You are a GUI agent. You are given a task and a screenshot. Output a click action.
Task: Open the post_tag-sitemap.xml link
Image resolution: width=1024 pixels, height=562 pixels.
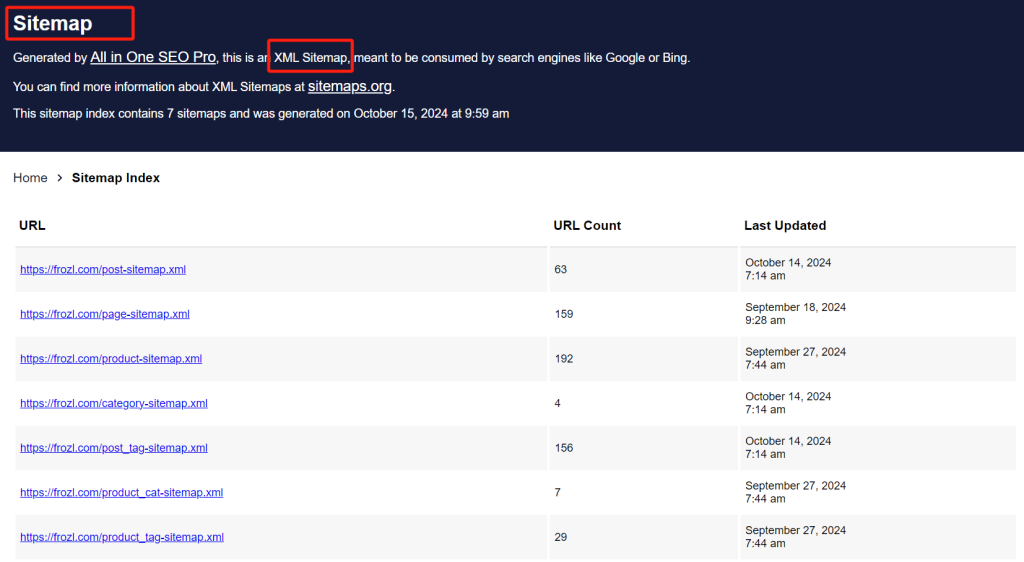(x=114, y=448)
